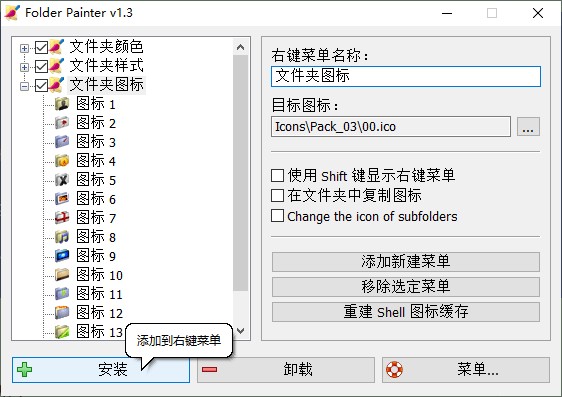The height and width of the screenshot is (397, 562).
Task: Select the 图标 1 label
Action: pos(96,104)
